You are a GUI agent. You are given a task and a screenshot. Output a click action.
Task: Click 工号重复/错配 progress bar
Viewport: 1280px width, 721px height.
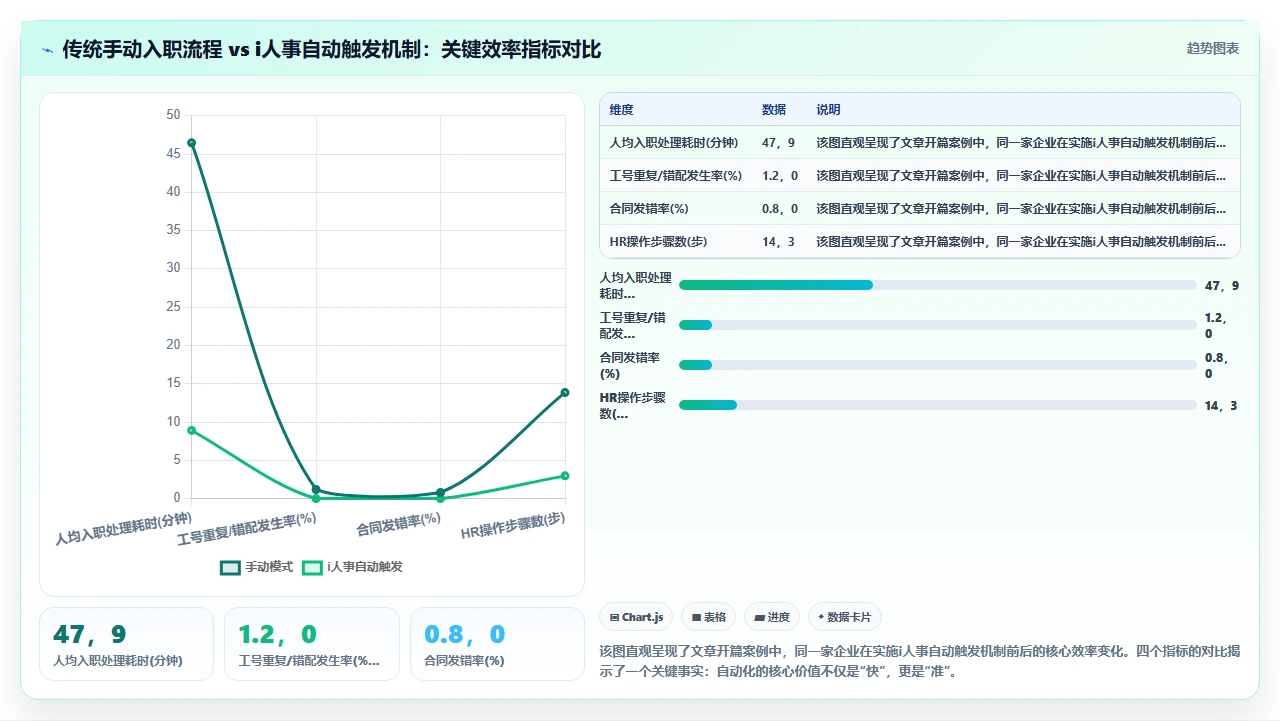coord(937,325)
